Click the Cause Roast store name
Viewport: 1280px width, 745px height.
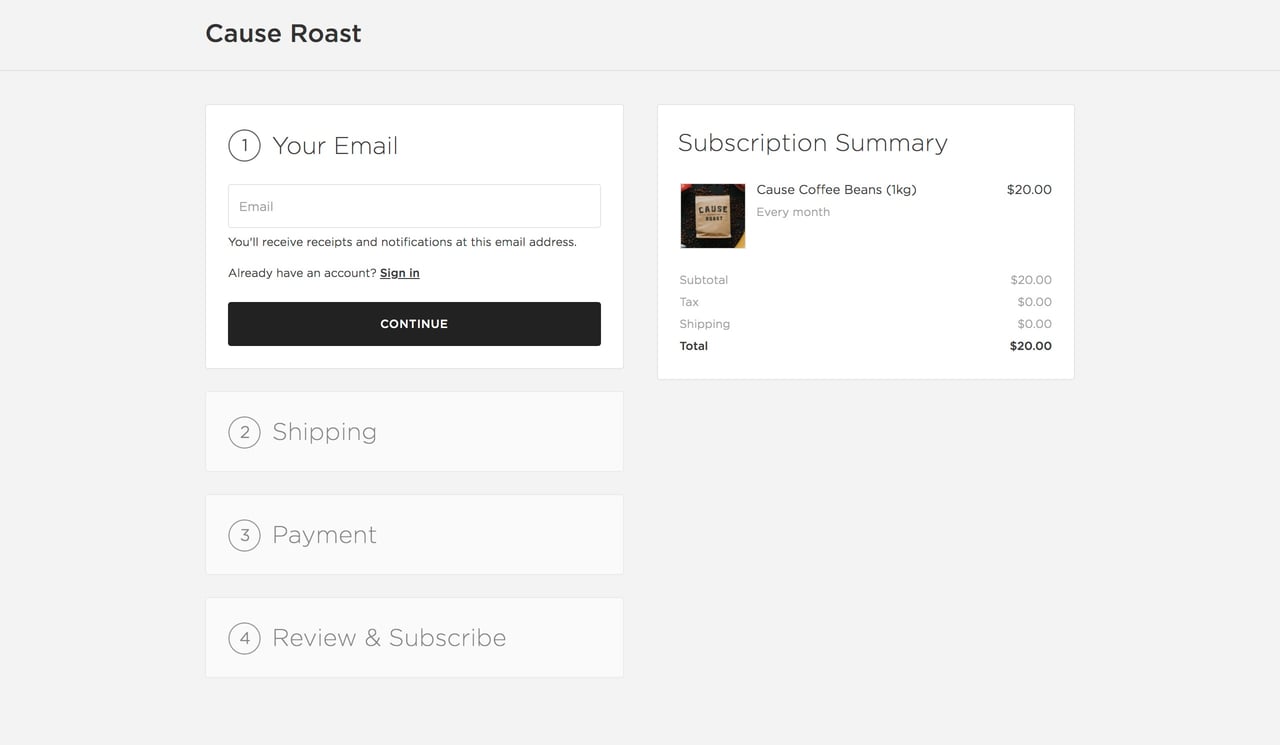(283, 33)
